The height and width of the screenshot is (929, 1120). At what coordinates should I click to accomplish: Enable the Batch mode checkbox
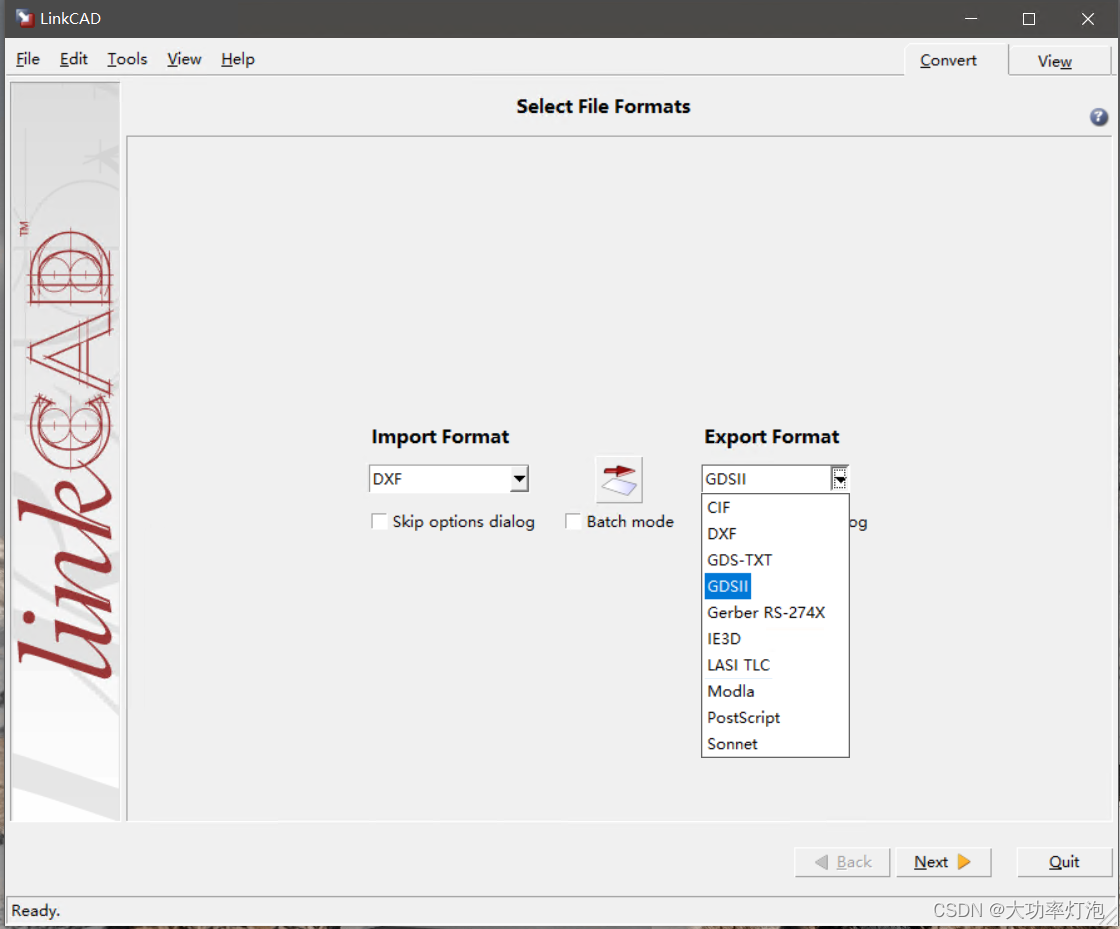click(x=573, y=521)
